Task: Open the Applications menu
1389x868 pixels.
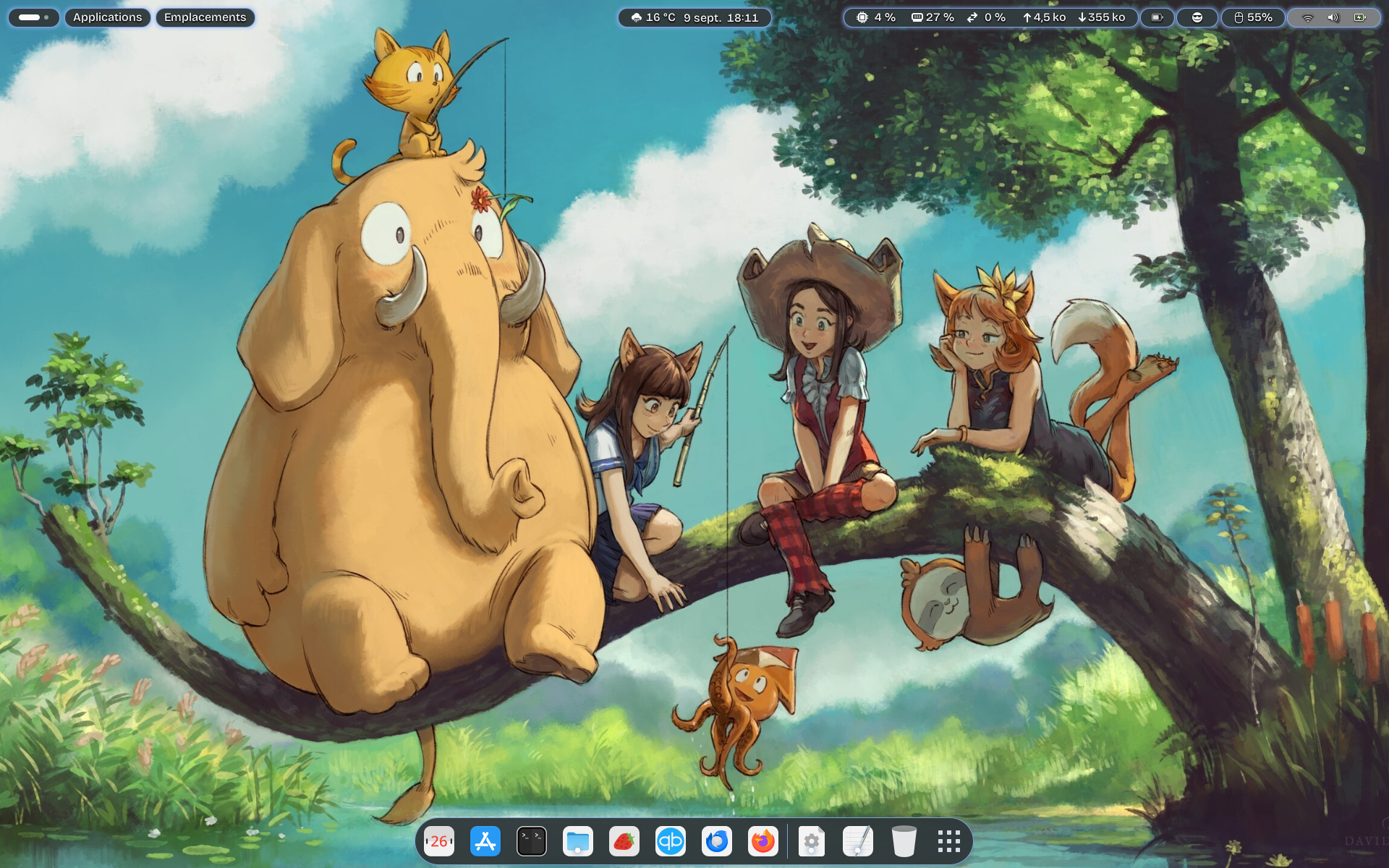Action: pos(108,17)
